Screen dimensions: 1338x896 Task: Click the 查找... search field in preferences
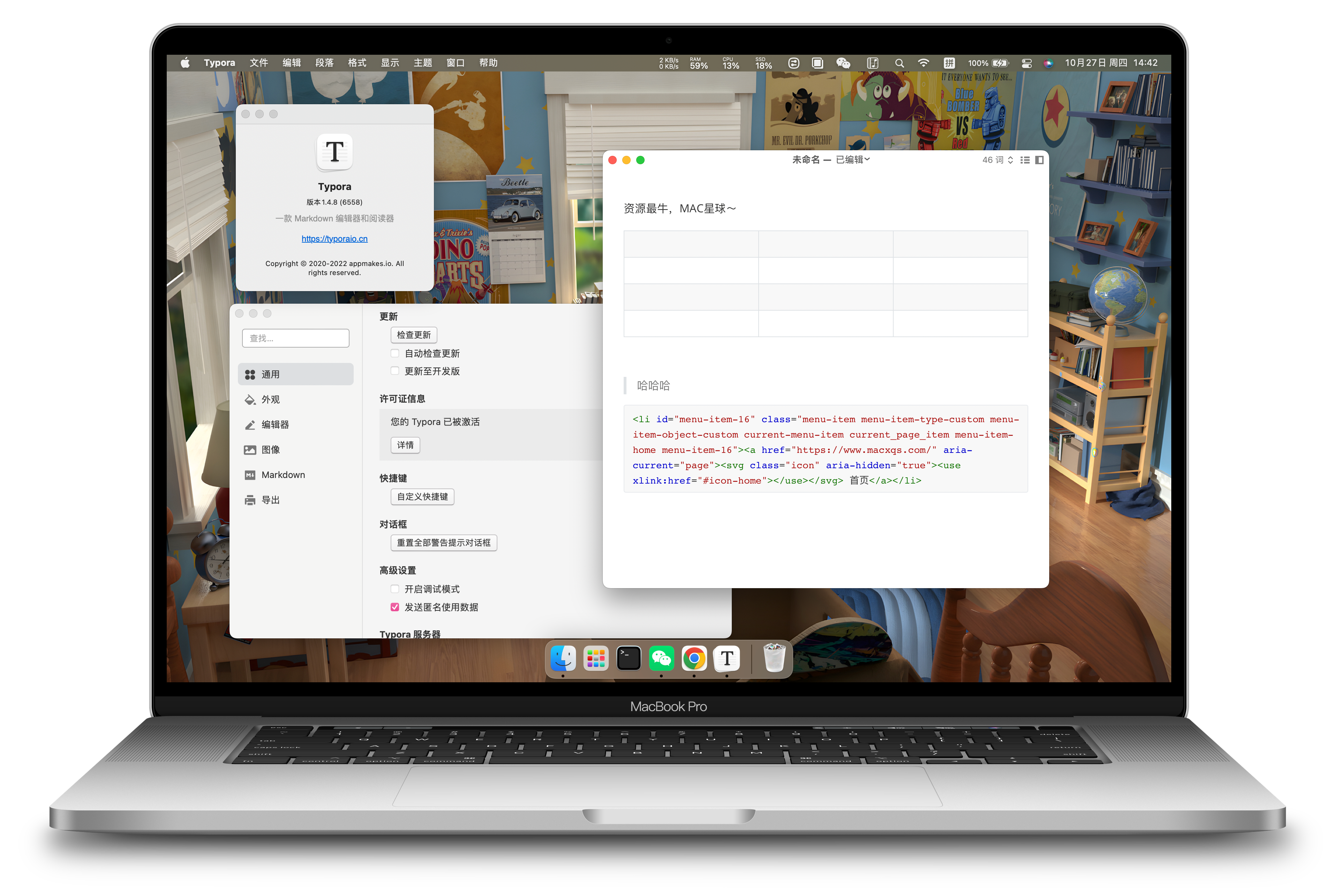click(x=295, y=338)
